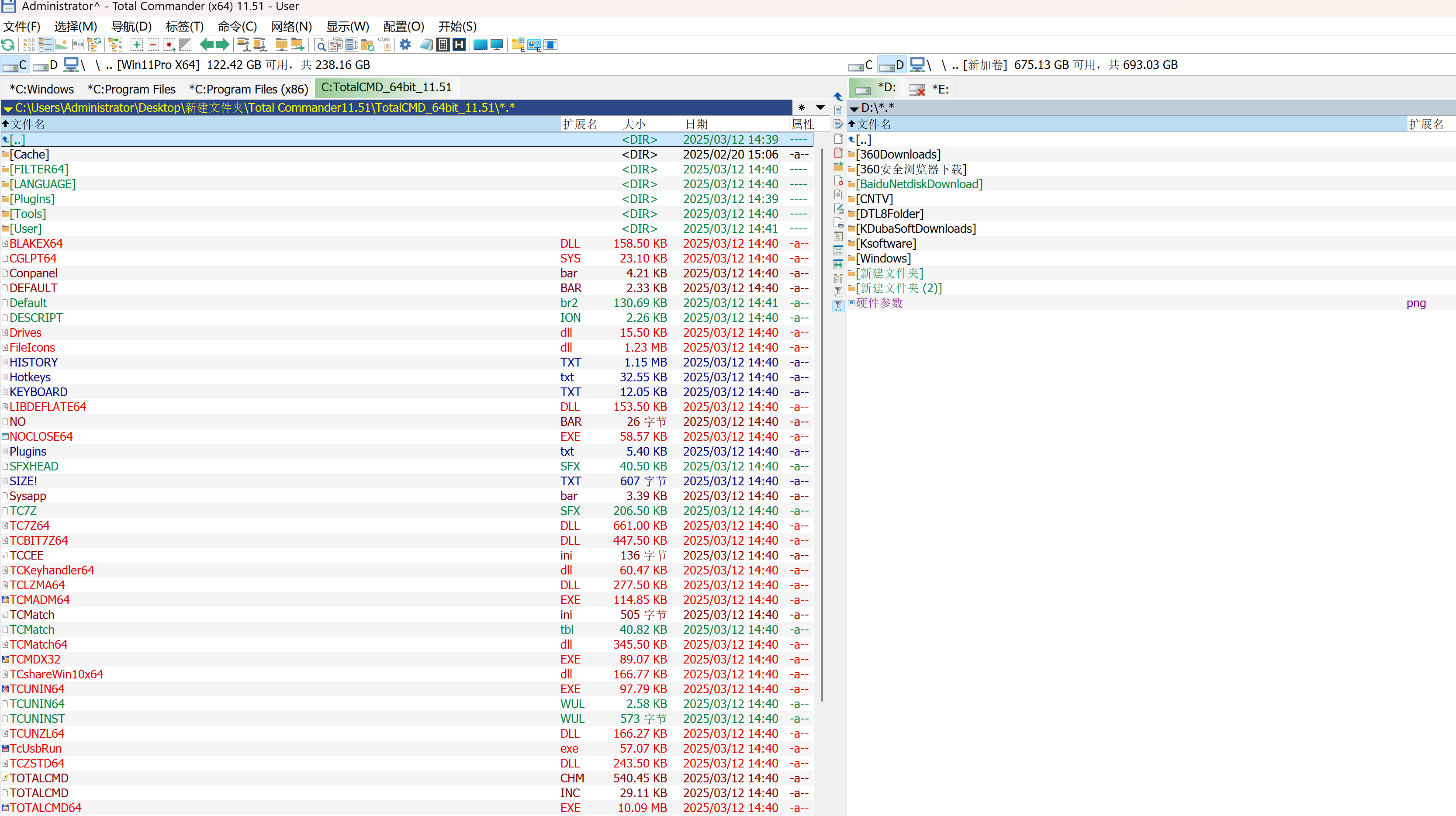Switch to brief file-names-only view

tap(29, 45)
